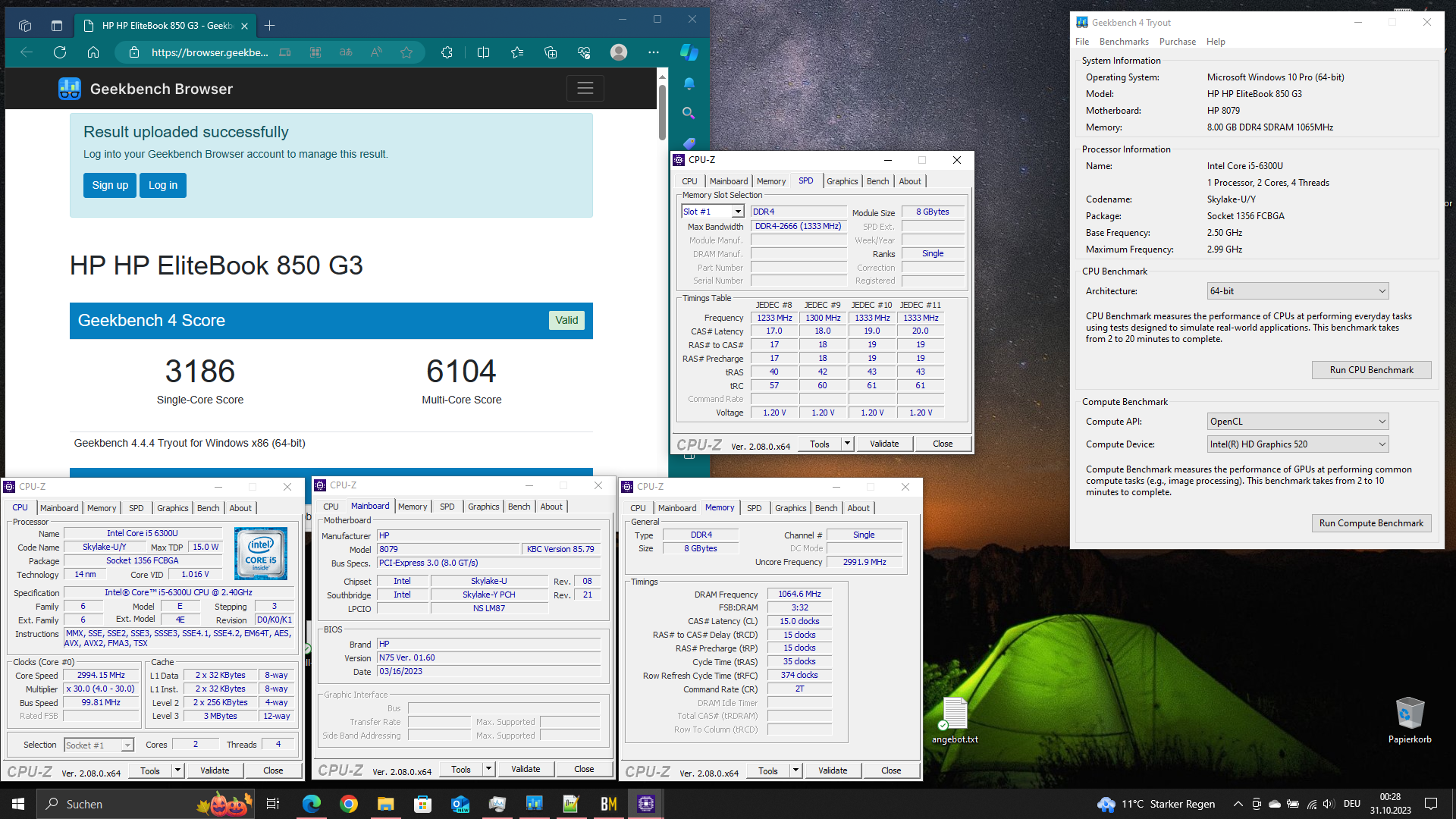Open Edge favorites list
Image resolution: width=1456 pixels, height=819 pixels.
(x=517, y=52)
